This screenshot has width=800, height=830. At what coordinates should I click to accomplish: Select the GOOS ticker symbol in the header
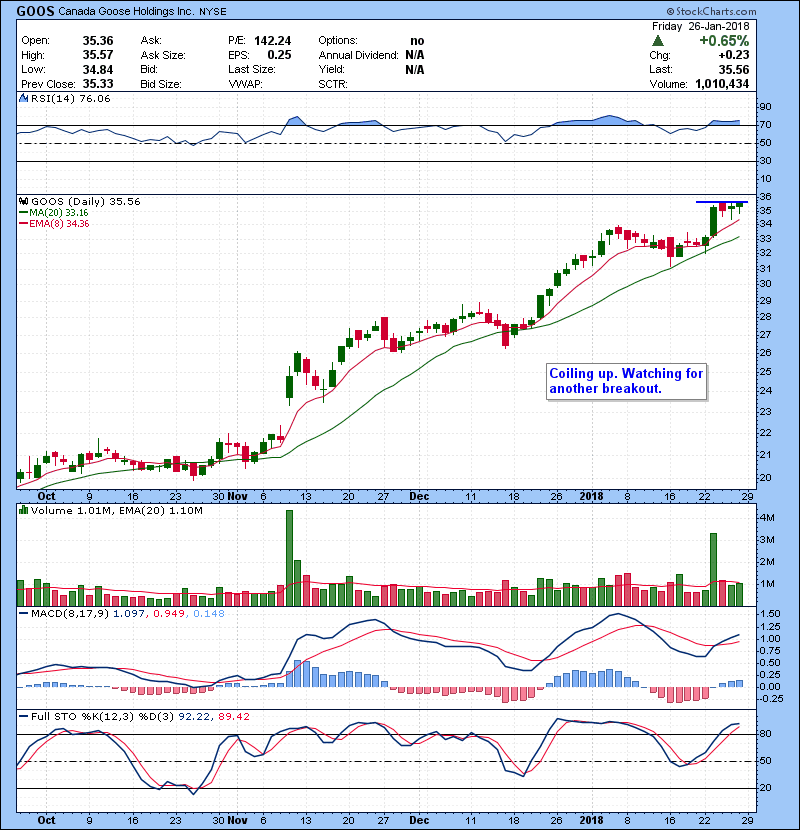pos(35,11)
